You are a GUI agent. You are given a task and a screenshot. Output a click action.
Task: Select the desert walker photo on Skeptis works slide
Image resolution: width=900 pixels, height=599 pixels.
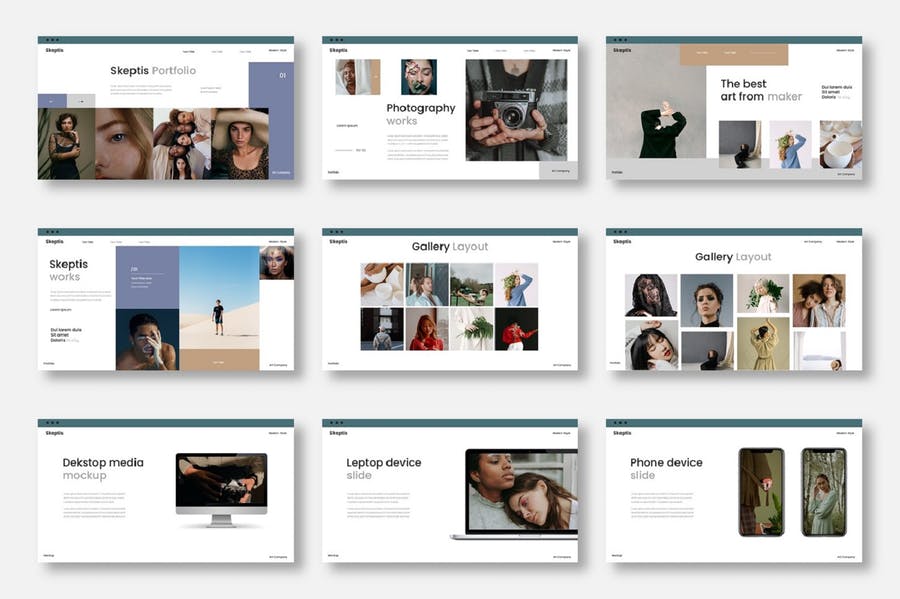point(219,298)
